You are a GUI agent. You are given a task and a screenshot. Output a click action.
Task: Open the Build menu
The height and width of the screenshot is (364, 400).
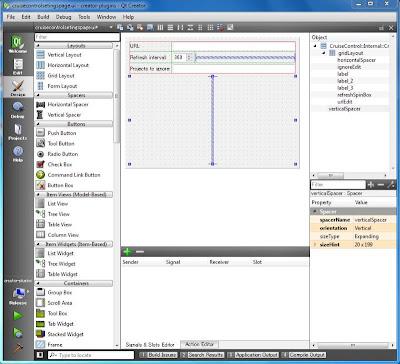pos(43,17)
